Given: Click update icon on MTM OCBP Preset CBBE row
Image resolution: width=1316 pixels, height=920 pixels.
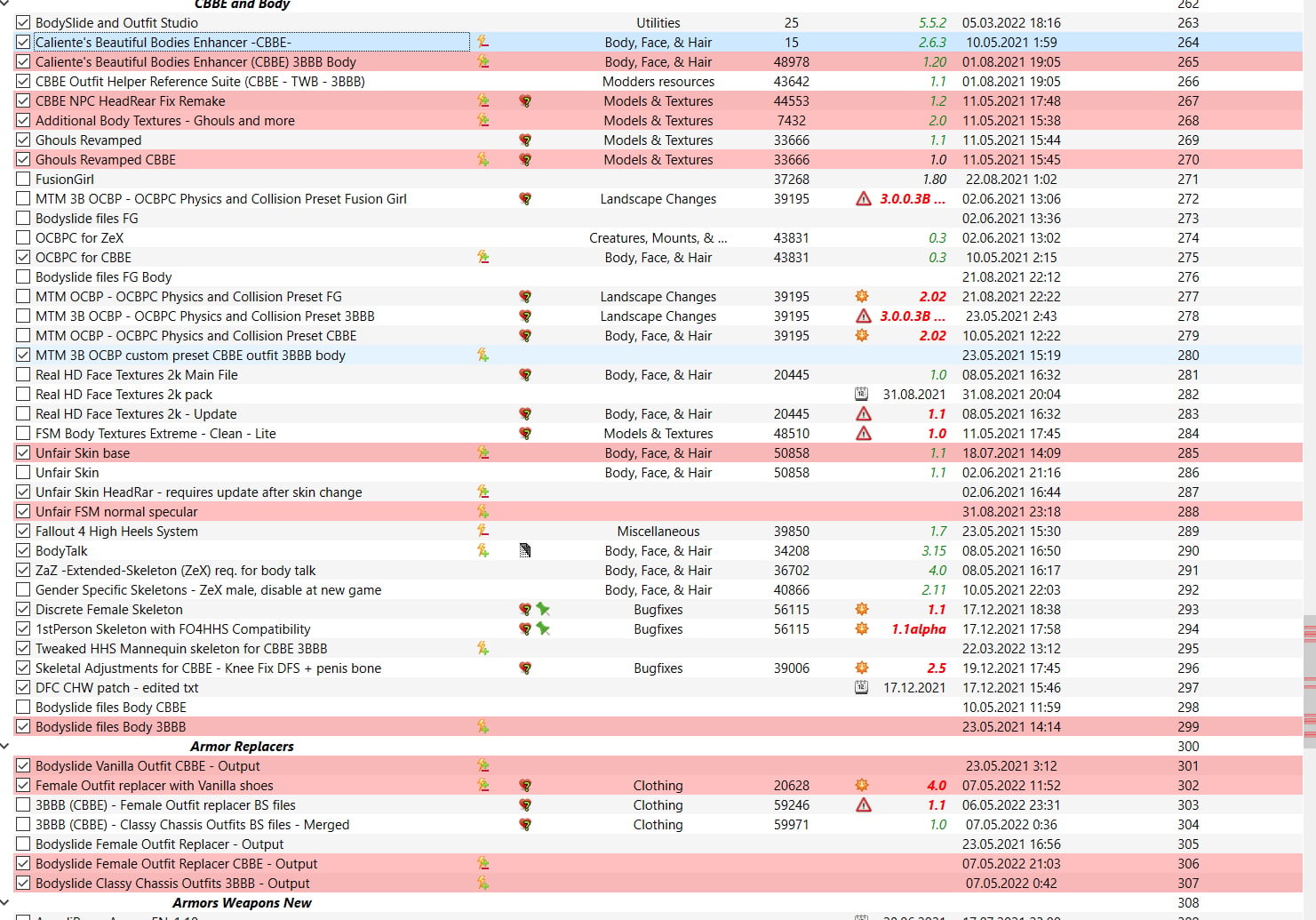Looking at the screenshot, I should (x=861, y=335).
